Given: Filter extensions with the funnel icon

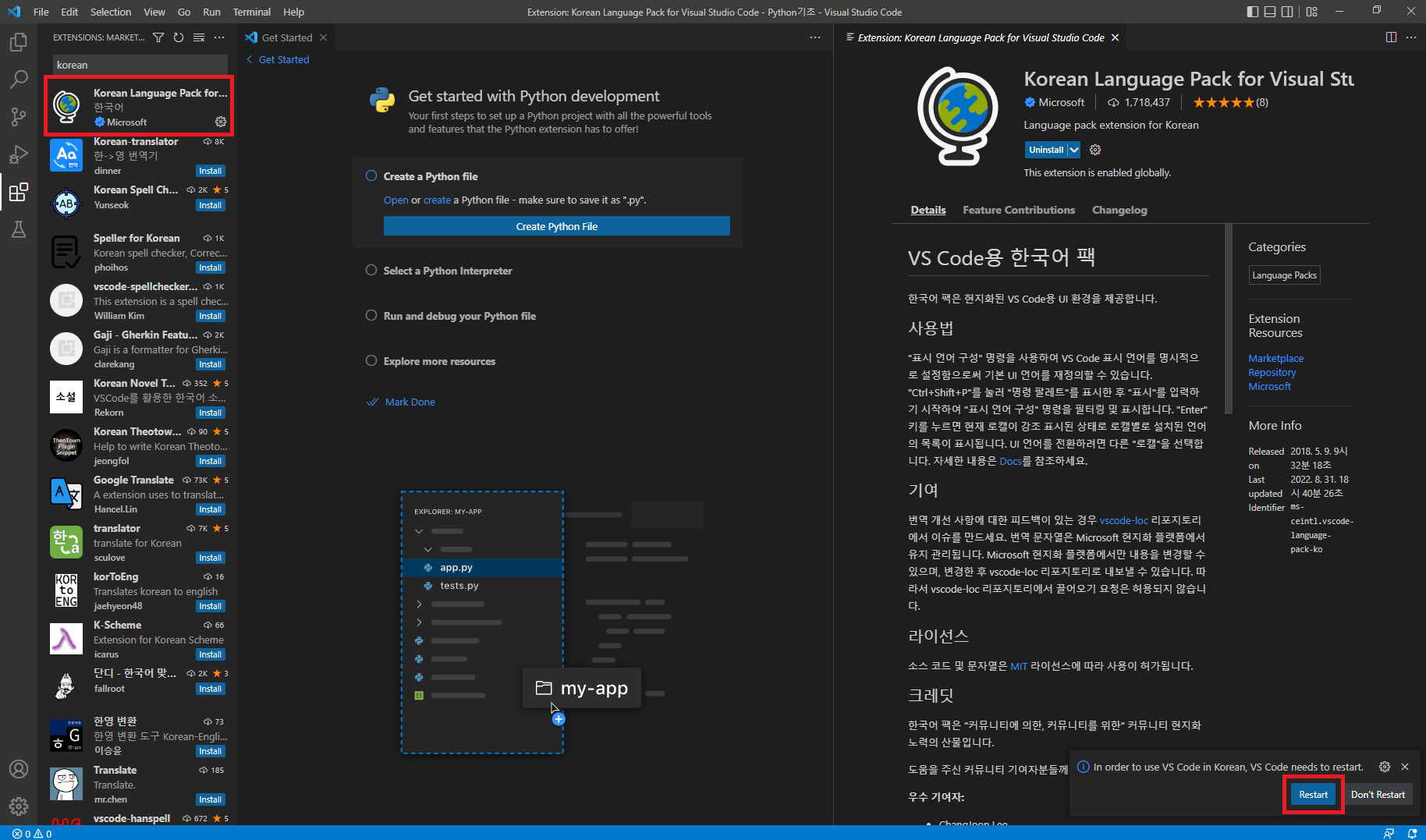Looking at the screenshot, I should point(158,37).
